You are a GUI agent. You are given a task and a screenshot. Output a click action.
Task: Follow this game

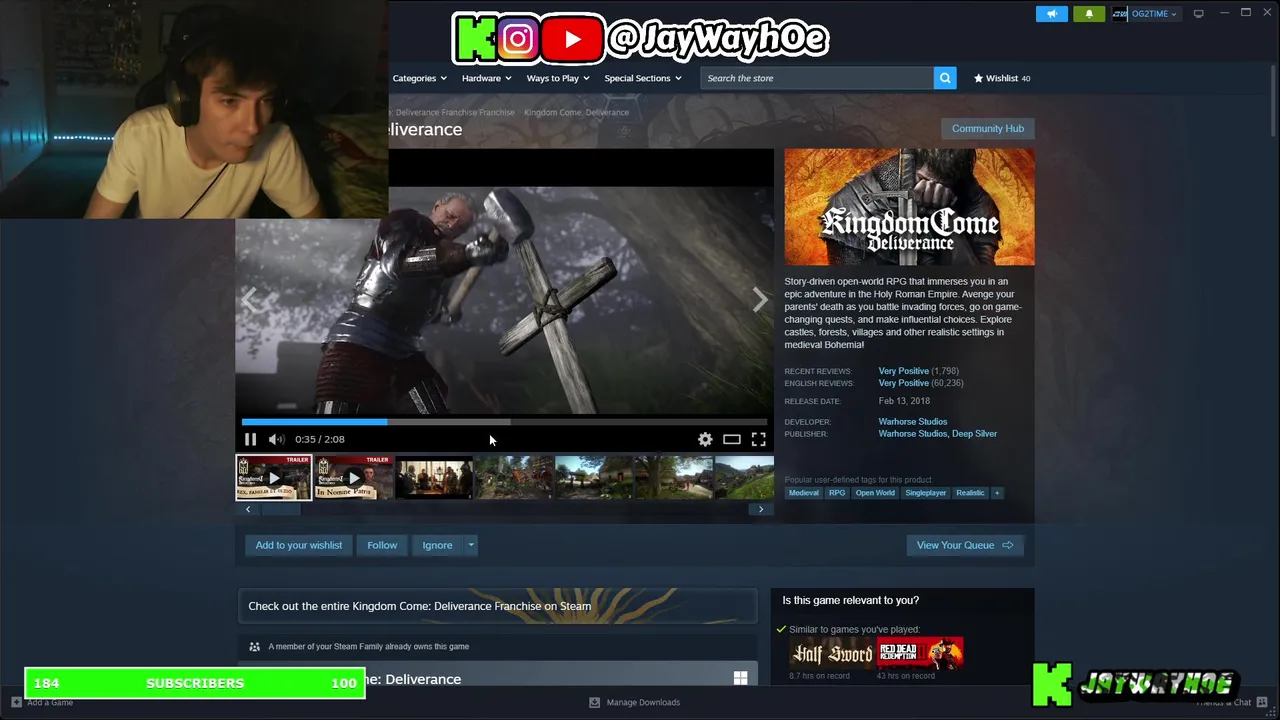tap(382, 545)
